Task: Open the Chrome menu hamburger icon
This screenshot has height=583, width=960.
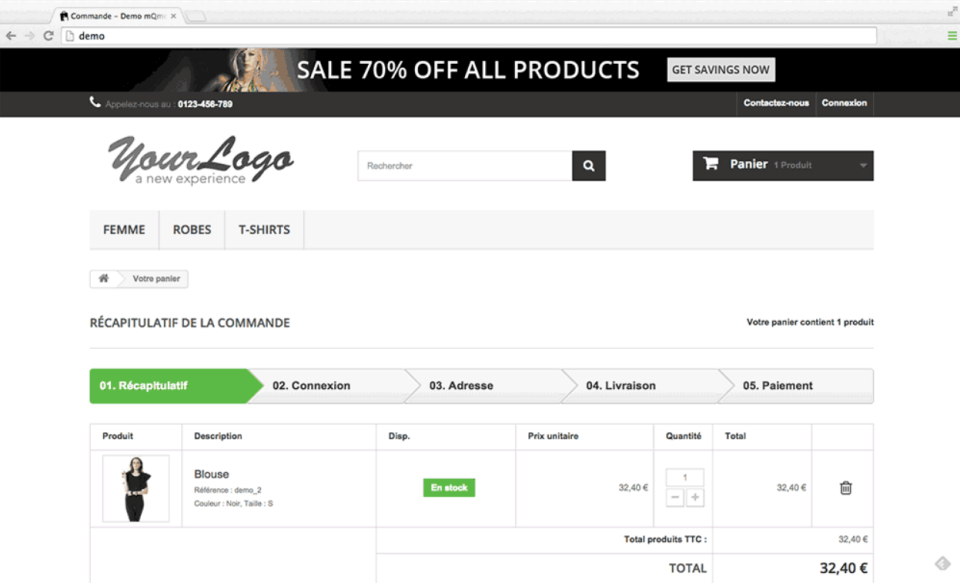Action: 952,36
